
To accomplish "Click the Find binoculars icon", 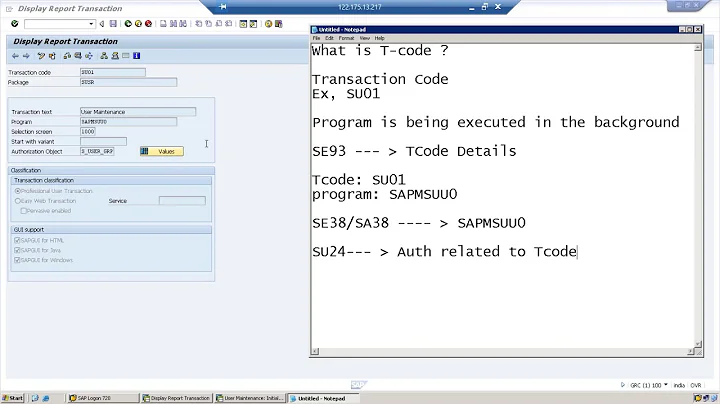I will pos(173,24).
